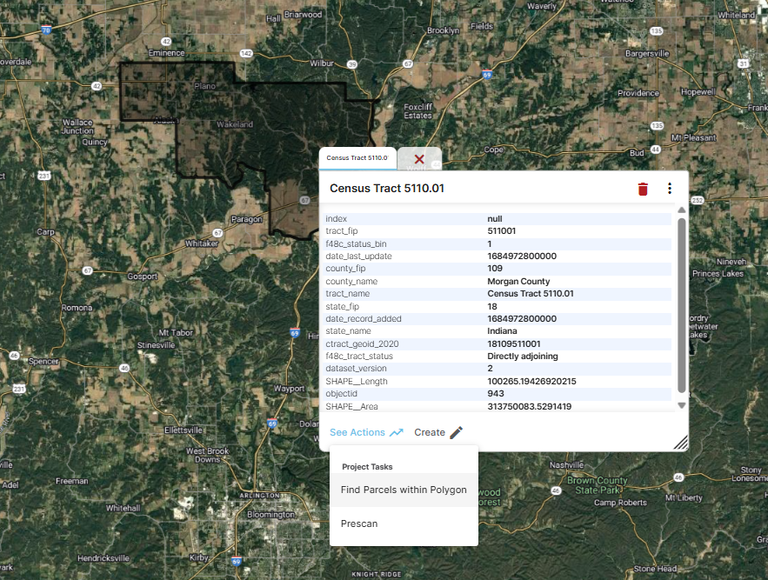Click the popup resize handle corner
The image size is (768, 580).
(x=681, y=443)
